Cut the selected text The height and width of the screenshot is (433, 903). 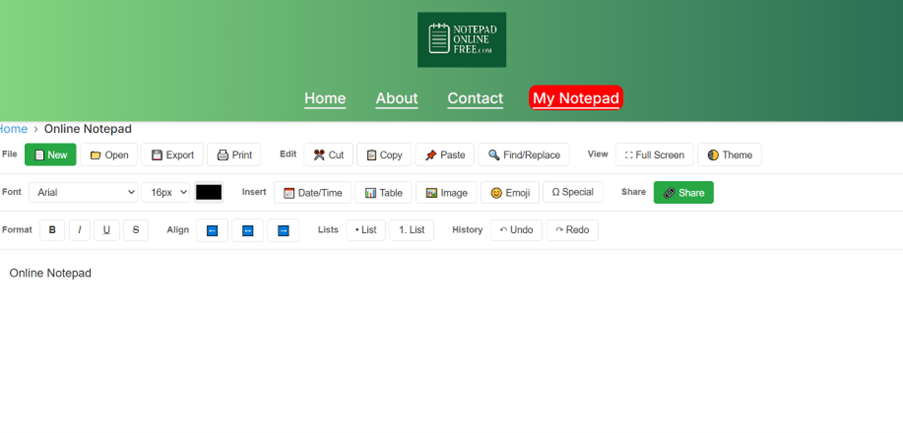coord(328,155)
